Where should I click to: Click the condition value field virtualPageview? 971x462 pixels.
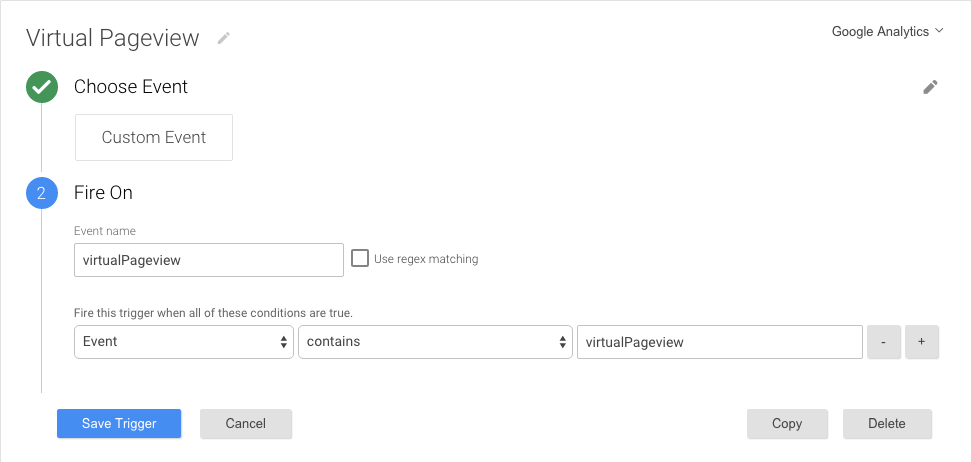(720, 342)
